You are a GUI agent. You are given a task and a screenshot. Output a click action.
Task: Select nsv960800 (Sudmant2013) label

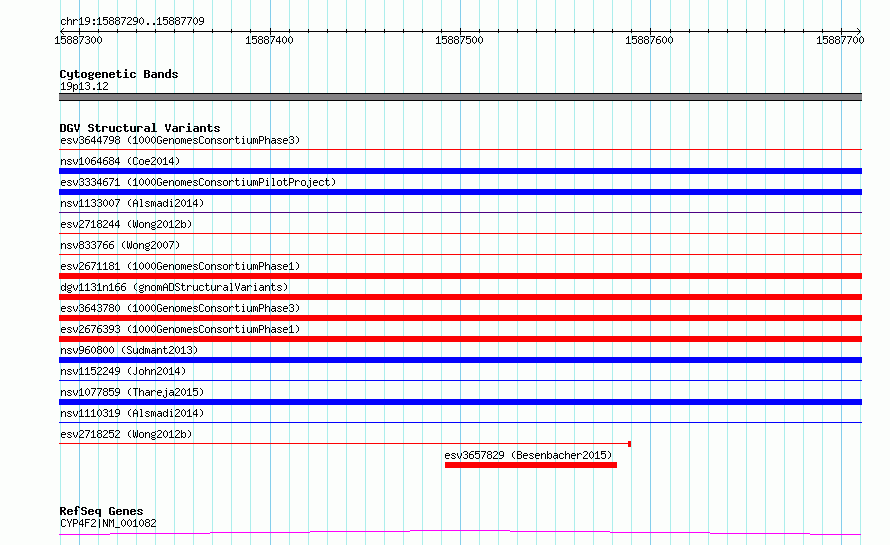tap(129, 350)
